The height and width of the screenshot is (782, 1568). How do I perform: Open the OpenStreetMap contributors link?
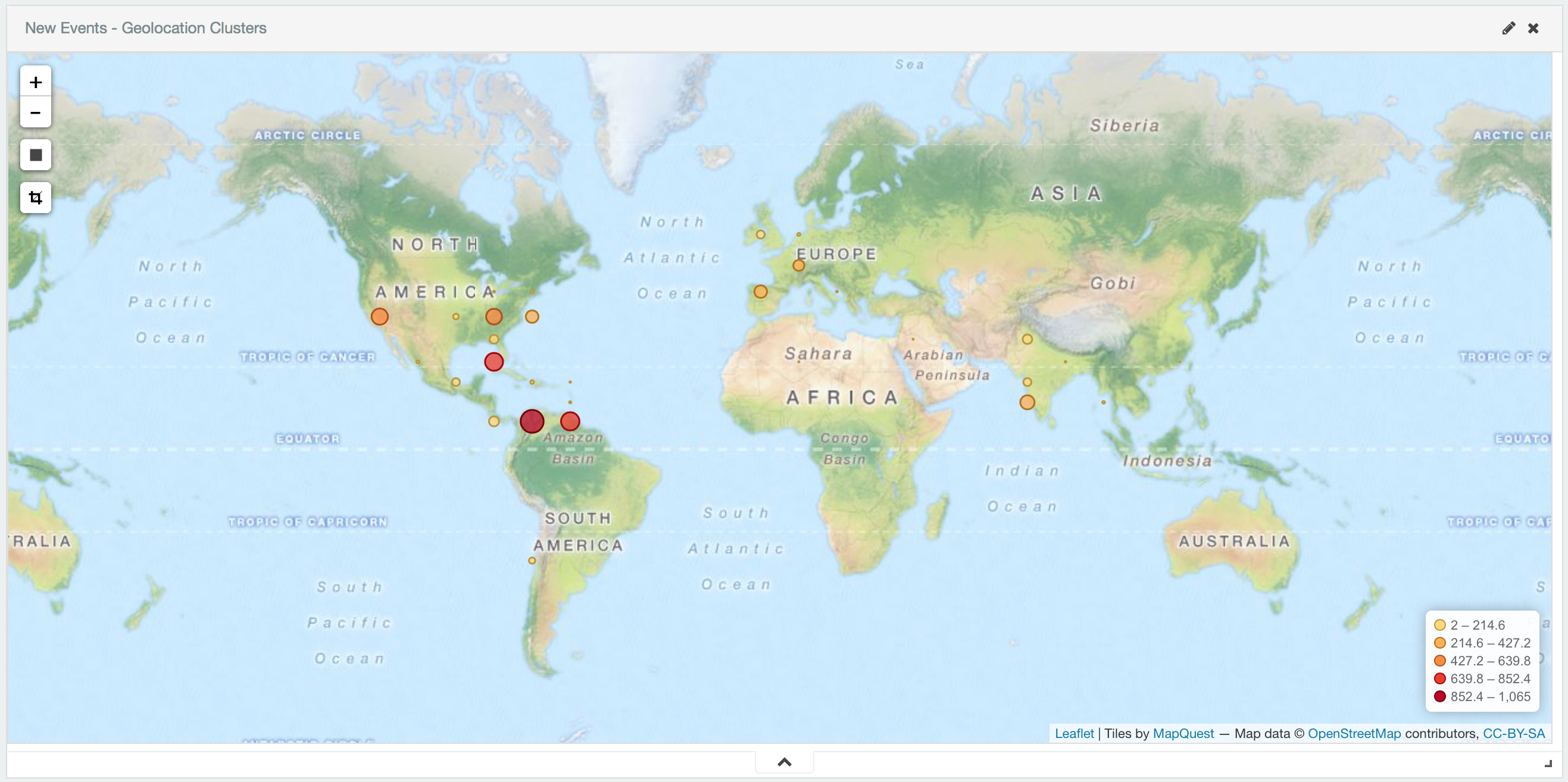[x=1354, y=733]
